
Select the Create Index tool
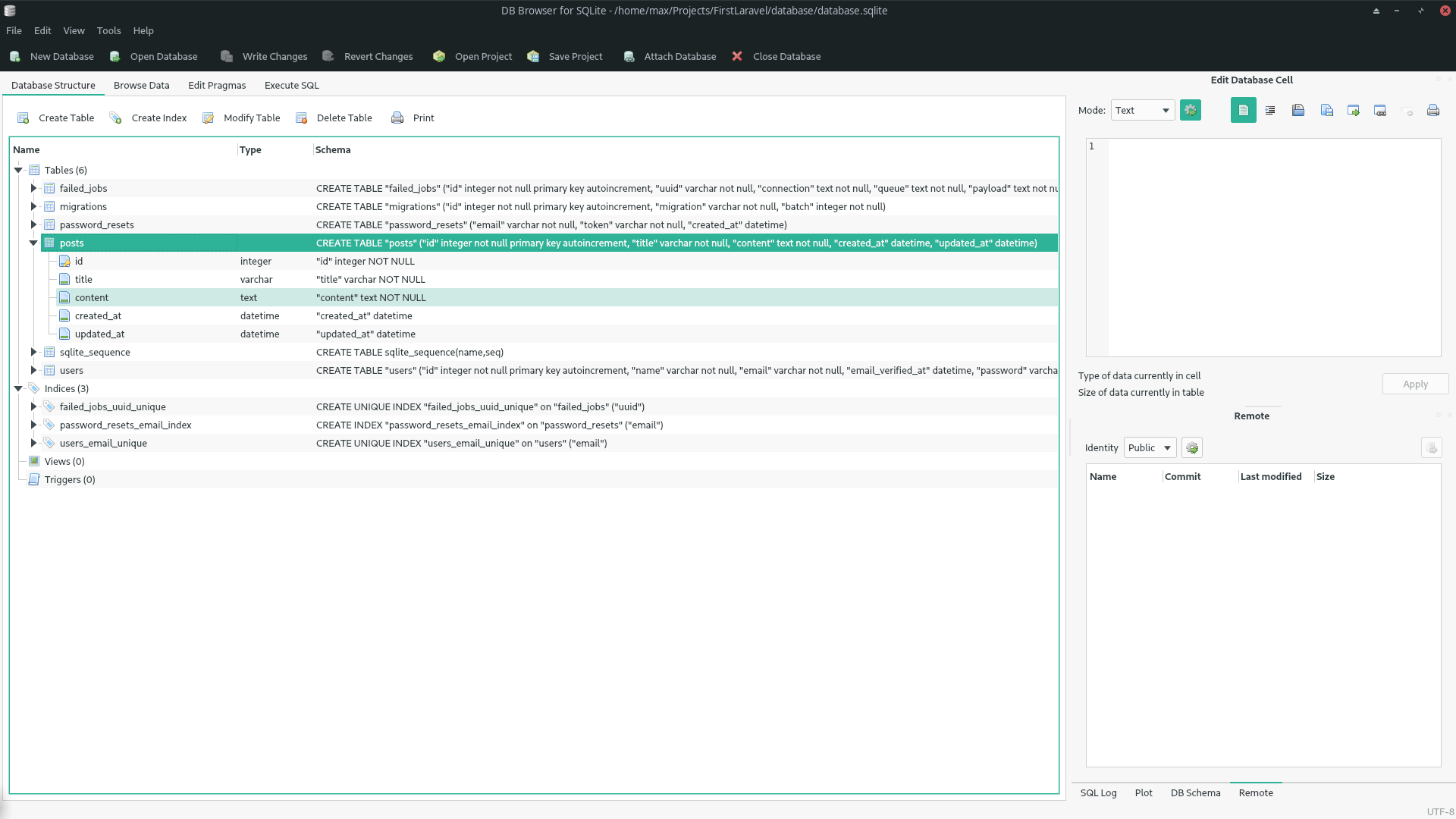tap(149, 118)
